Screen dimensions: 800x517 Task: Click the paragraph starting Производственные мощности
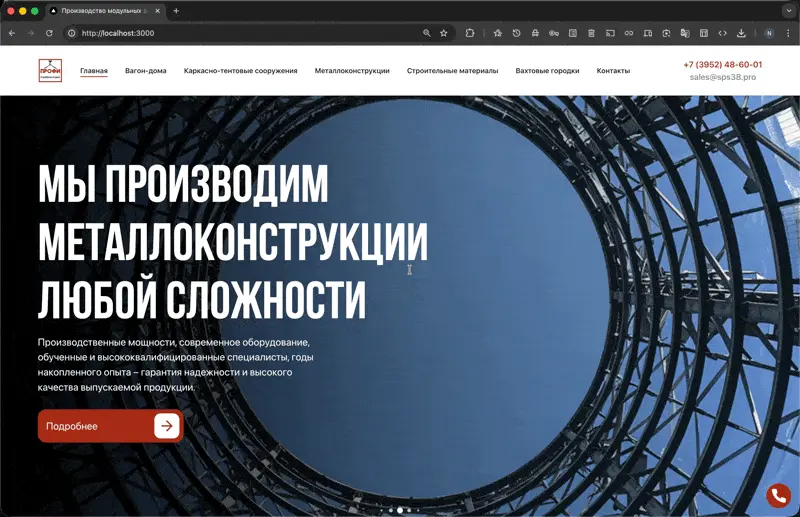175,364
